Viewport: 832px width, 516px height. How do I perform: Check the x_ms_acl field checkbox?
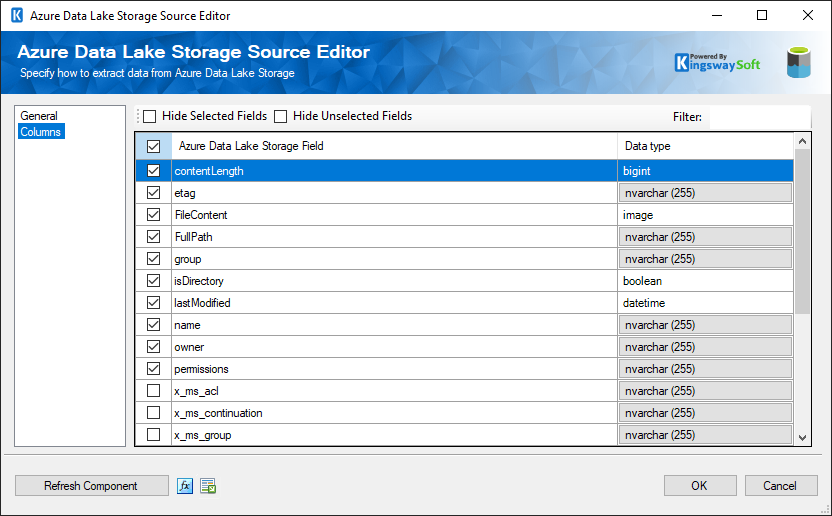pyautogui.click(x=153, y=391)
